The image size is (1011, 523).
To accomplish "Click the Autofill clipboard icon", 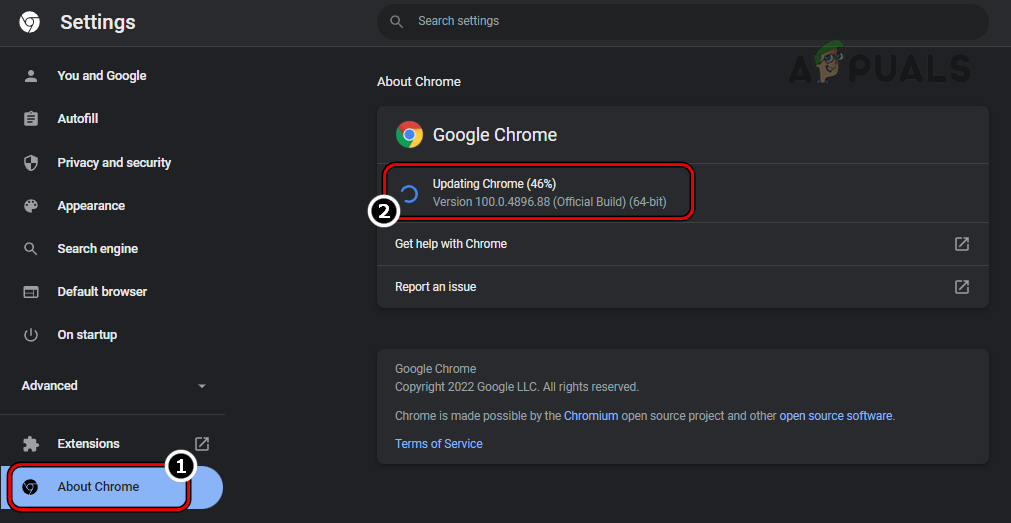I will [x=31, y=119].
